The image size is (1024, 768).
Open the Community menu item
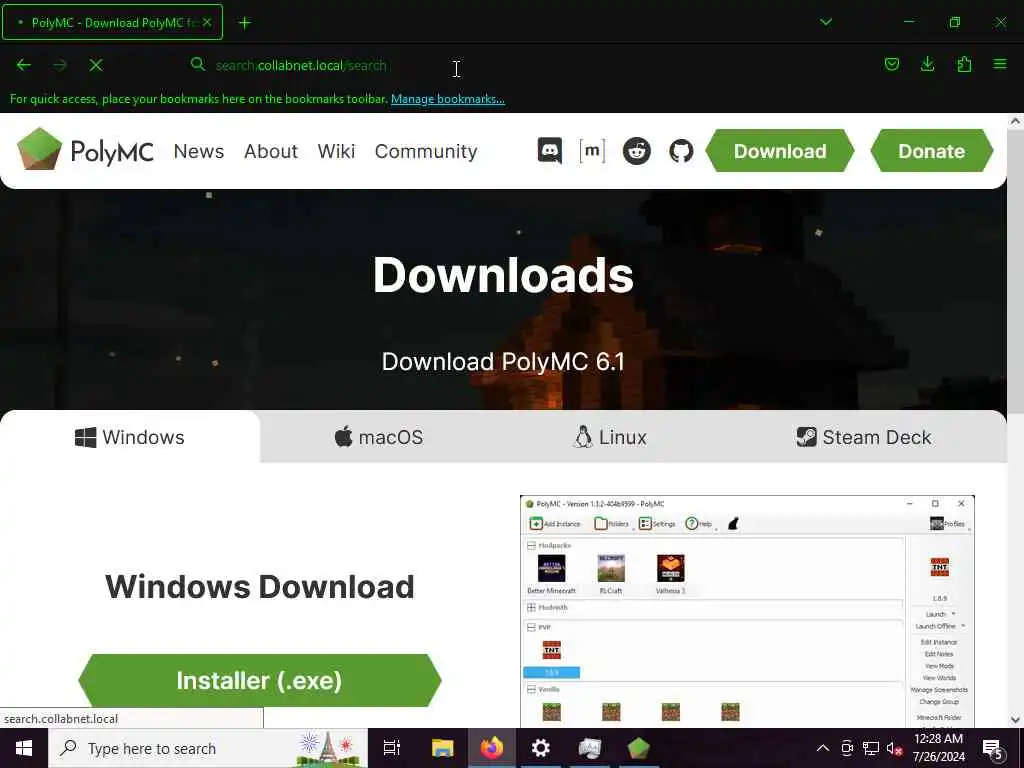click(426, 151)
